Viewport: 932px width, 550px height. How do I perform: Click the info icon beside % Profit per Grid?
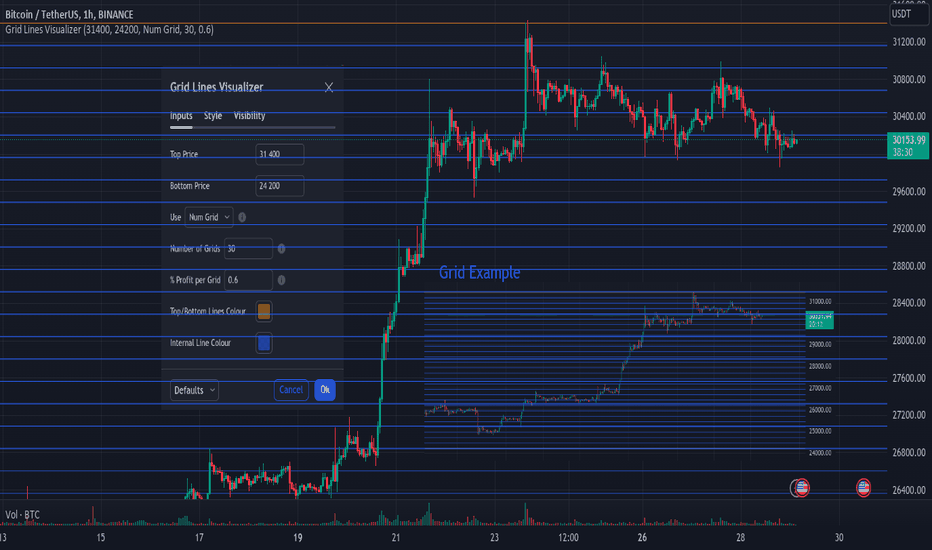281,279
